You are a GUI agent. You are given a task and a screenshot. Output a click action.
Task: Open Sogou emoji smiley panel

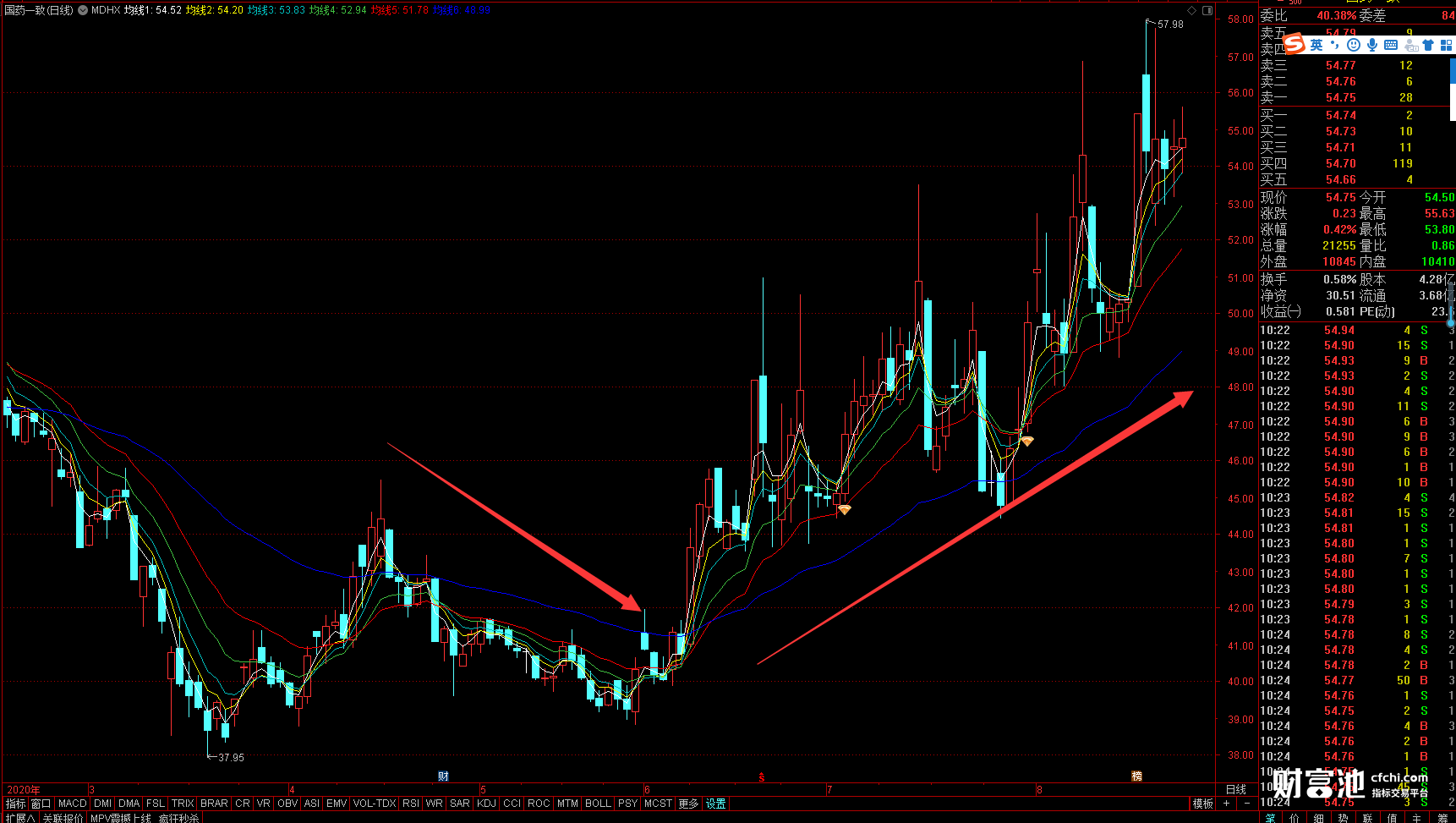(x=1354, y=45)
